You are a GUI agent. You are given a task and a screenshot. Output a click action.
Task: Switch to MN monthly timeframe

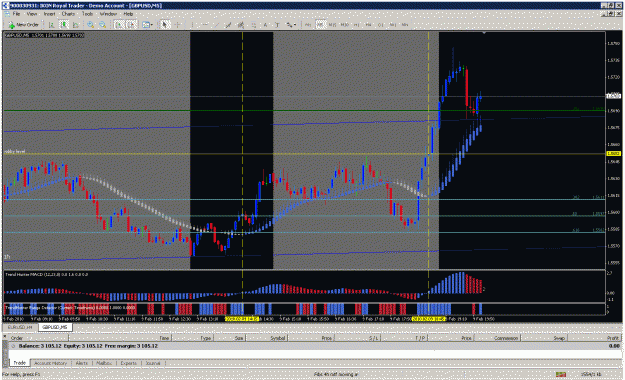tap(405, 25)
